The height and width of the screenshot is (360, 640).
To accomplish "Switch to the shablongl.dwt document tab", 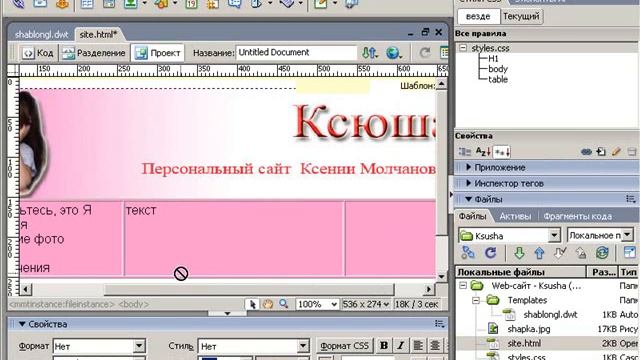I will (x=41, y=35).
